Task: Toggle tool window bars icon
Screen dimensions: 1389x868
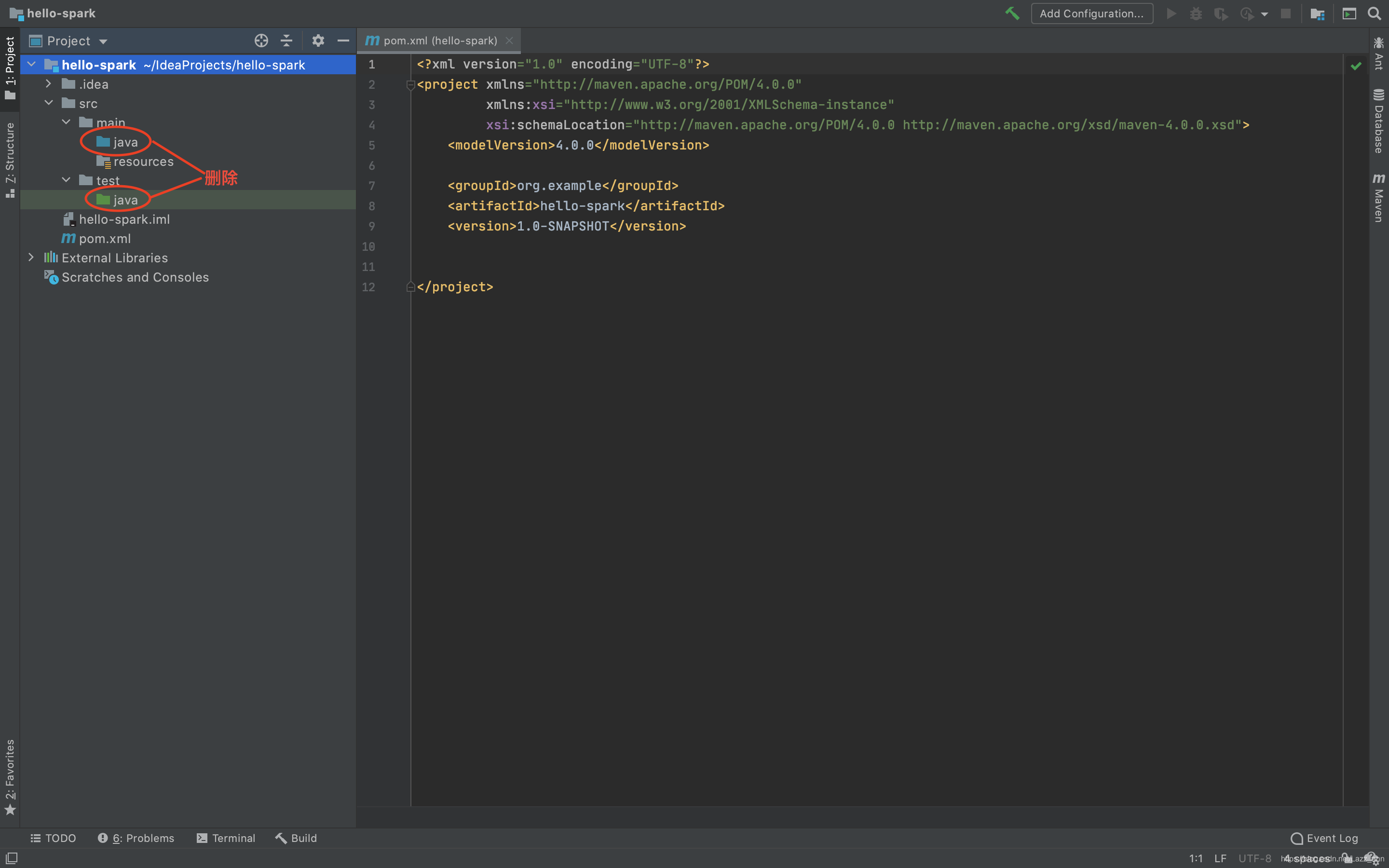Action: click(x=12, y=858)
